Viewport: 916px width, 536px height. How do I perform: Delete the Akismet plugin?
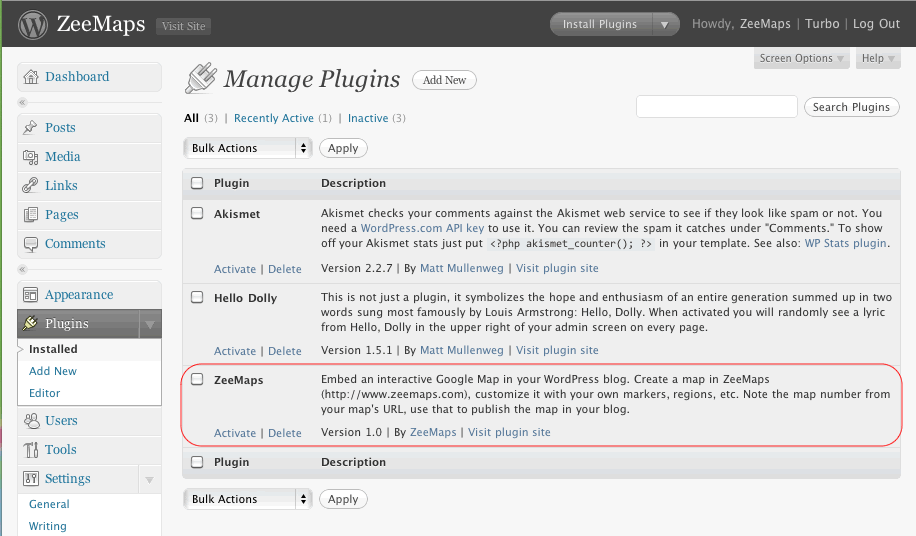(284, 269)
